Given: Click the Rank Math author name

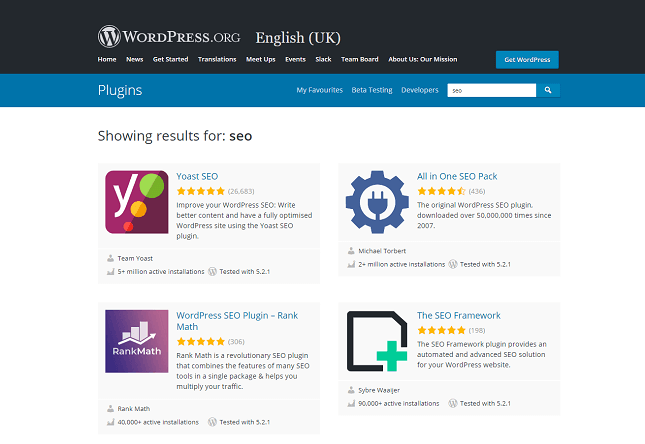Looking at the screenshot, I should 134,409.
